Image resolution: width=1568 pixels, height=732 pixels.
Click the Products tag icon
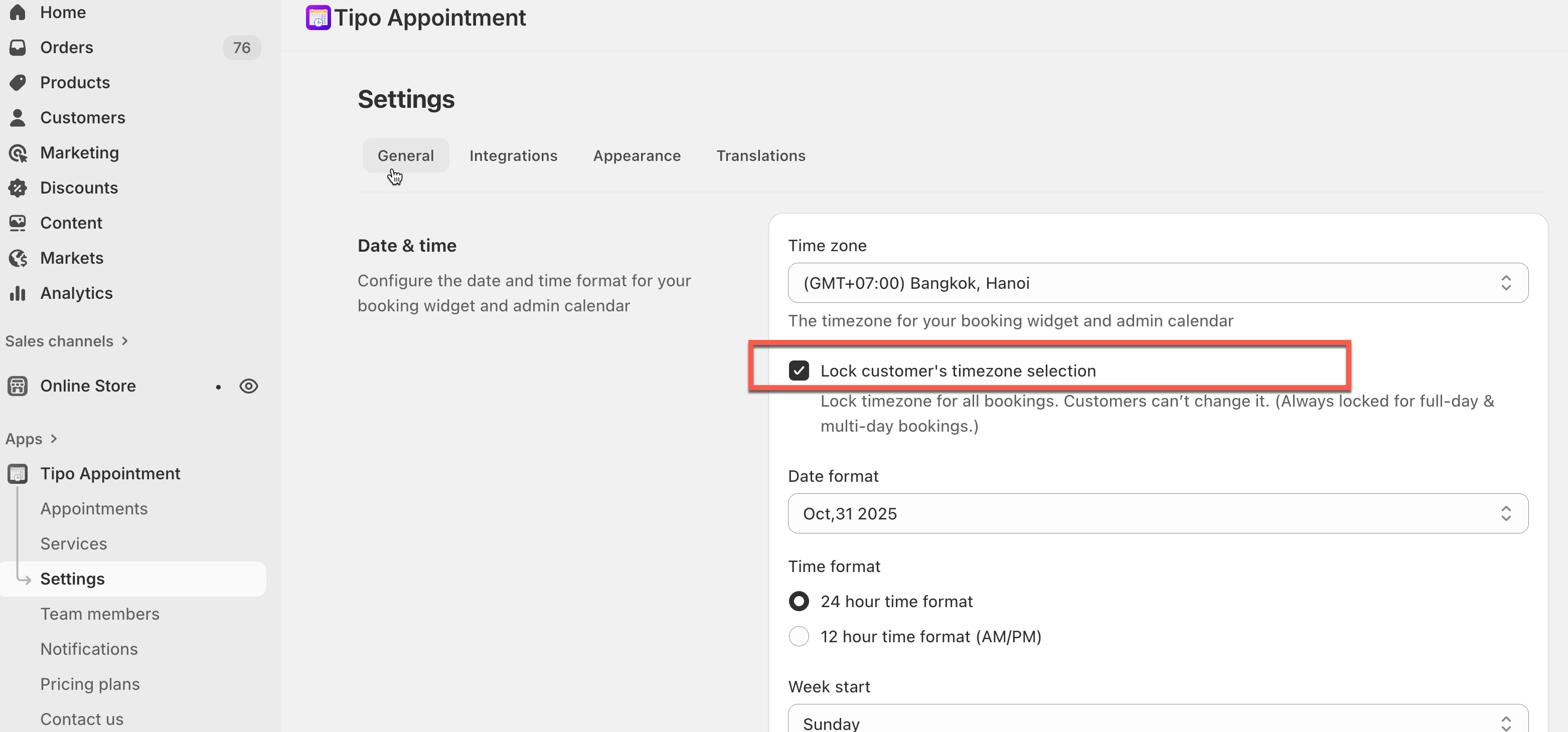pos(18,83)
